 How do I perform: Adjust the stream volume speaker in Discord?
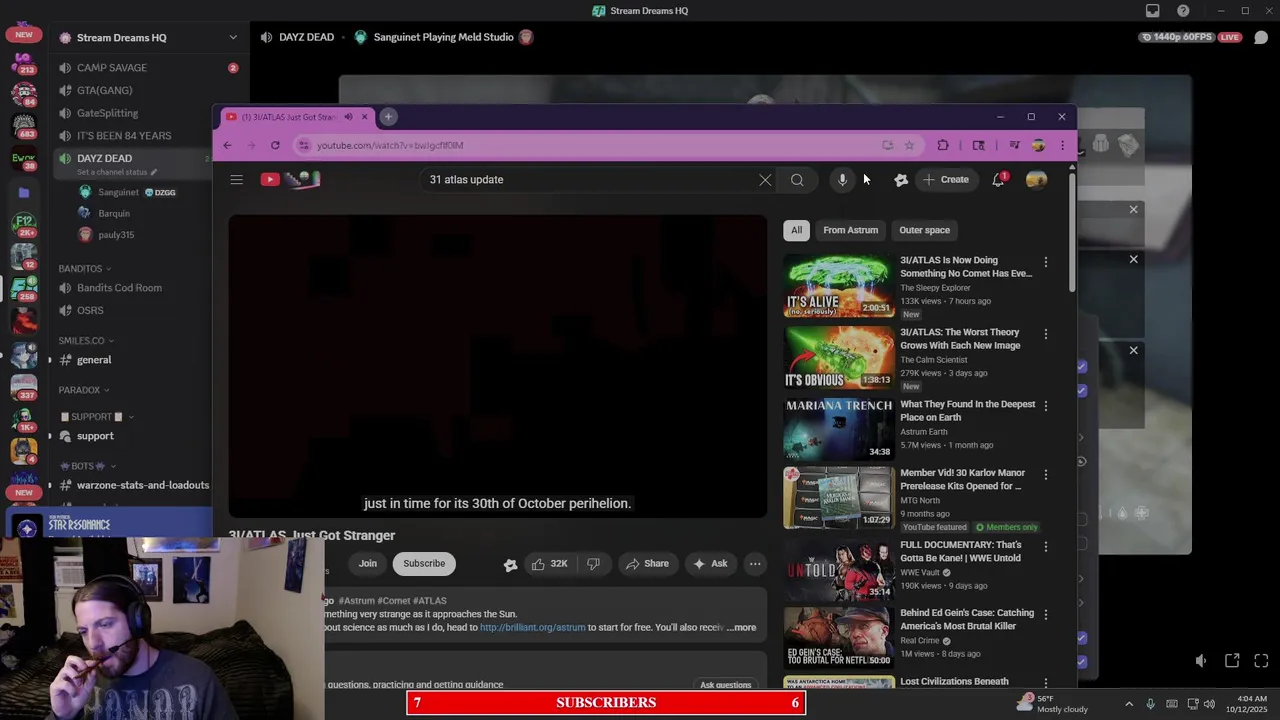1201,661
